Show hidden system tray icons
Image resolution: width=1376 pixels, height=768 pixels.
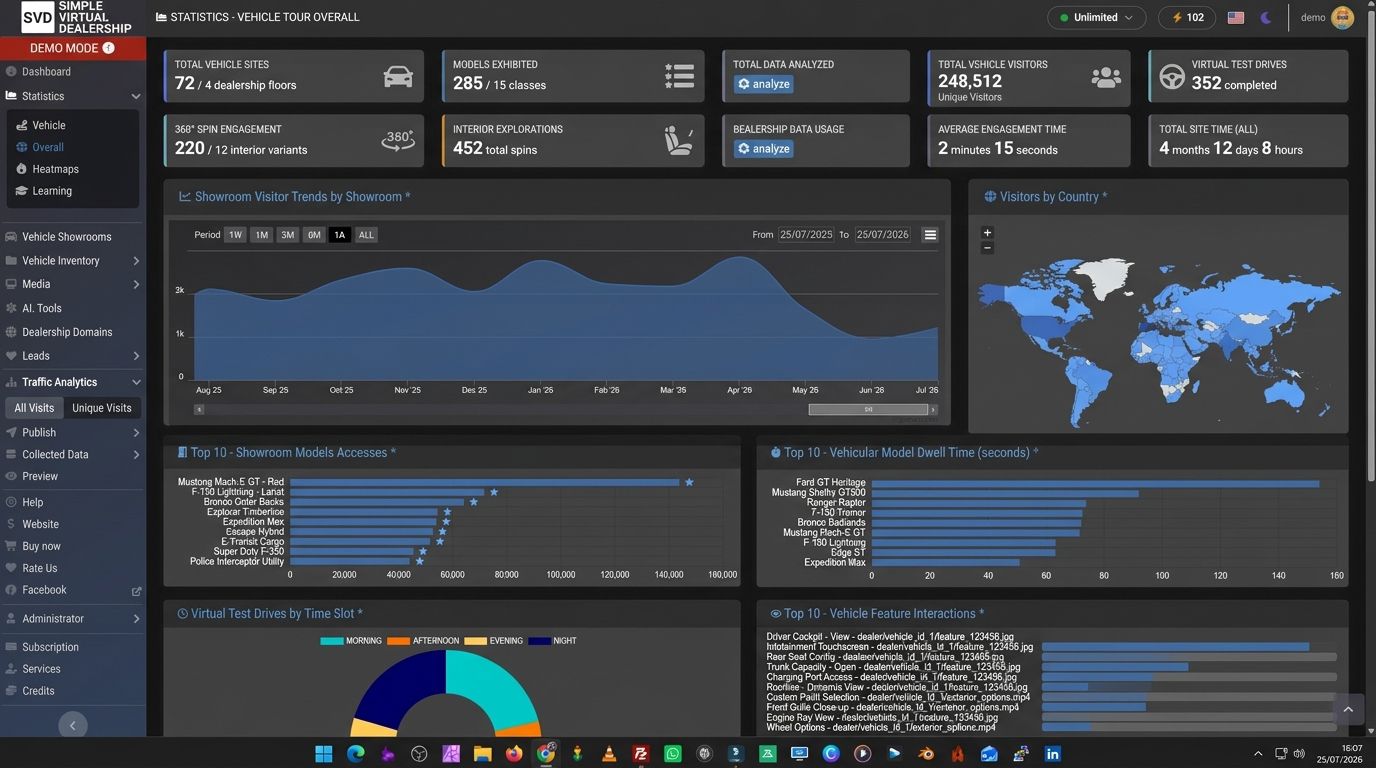[x=1257, y=754]
